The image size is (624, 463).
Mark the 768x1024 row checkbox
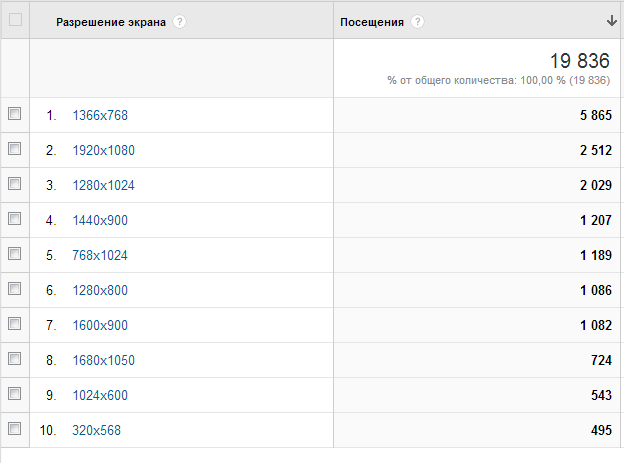pos(14,254)
